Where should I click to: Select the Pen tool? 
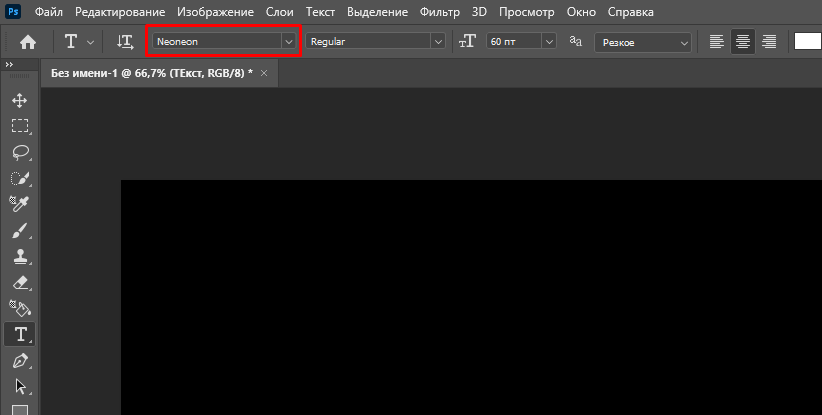click(20, 361)
